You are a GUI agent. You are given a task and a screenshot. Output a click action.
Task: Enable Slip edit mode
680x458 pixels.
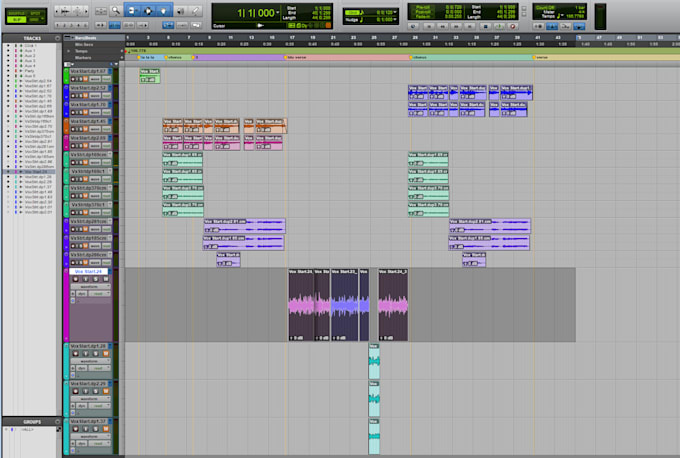(16, 20)
